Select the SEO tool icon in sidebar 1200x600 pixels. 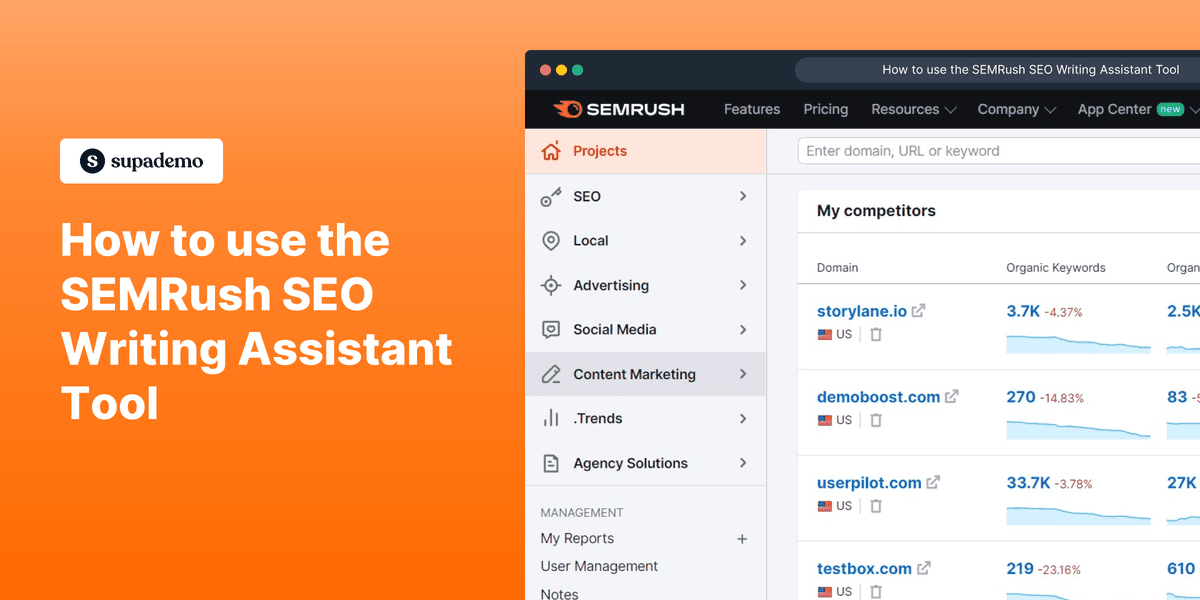551,196
